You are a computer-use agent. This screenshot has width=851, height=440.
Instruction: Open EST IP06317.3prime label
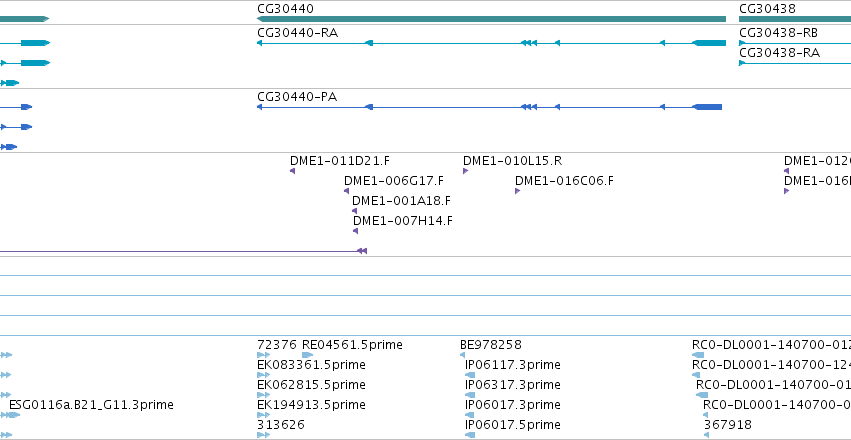point(513,385)
